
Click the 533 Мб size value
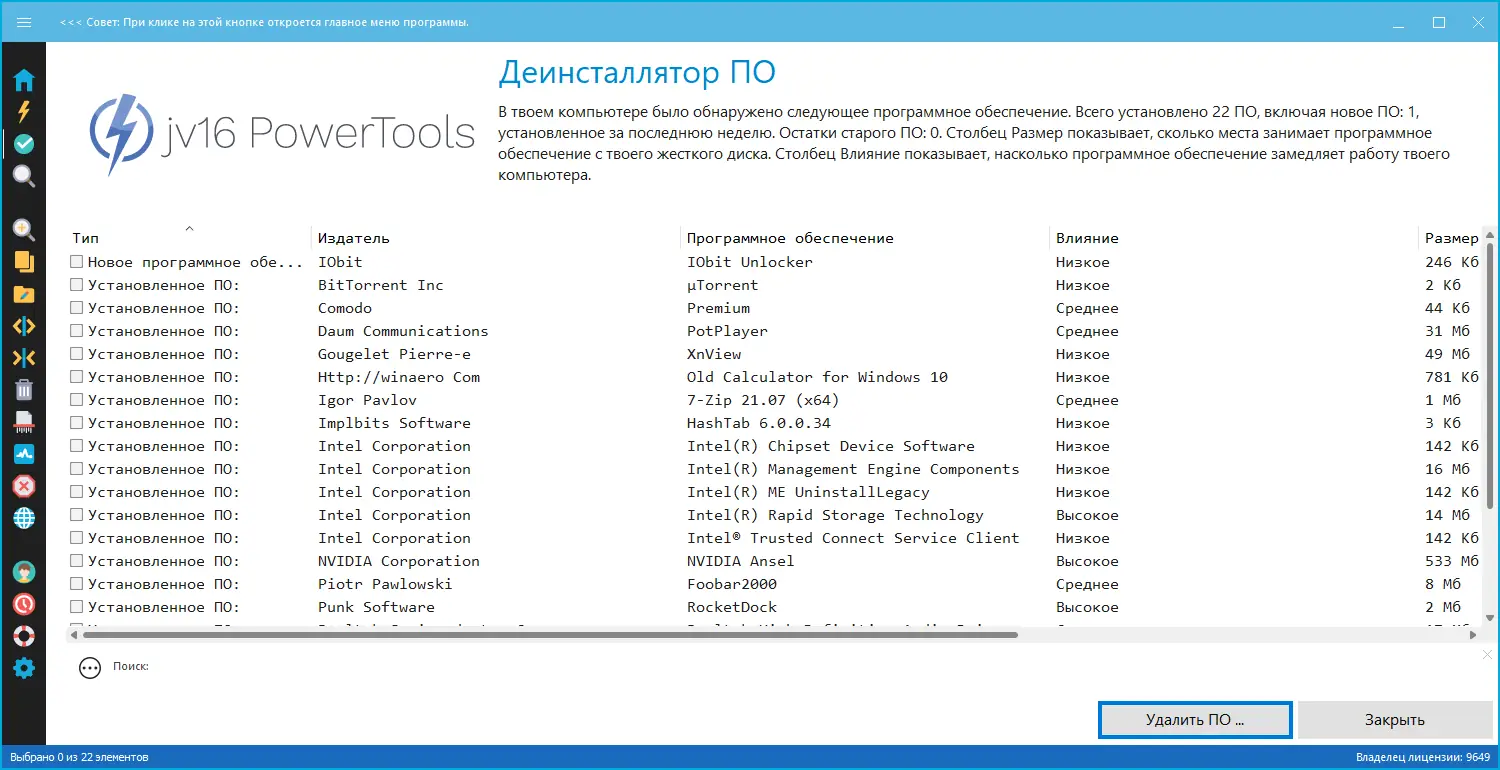(1452, 561)
